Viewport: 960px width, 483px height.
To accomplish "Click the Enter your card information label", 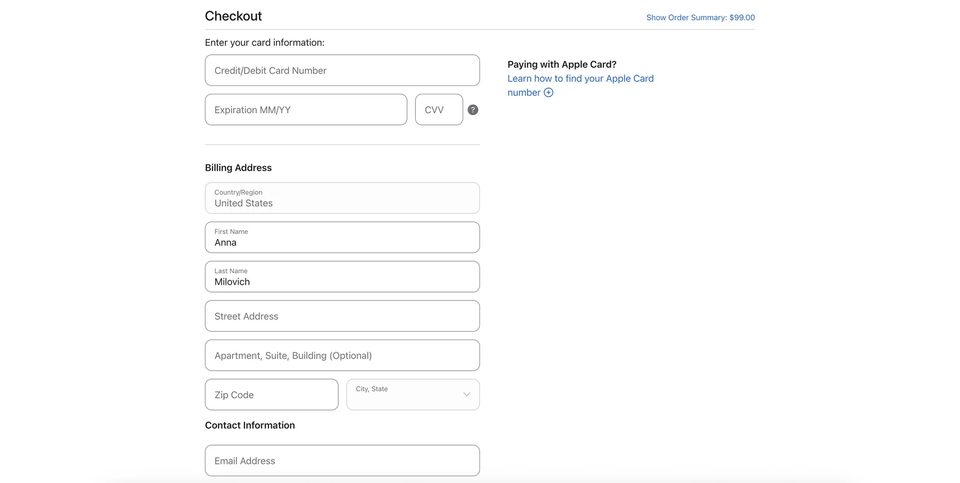I will 264,43.
